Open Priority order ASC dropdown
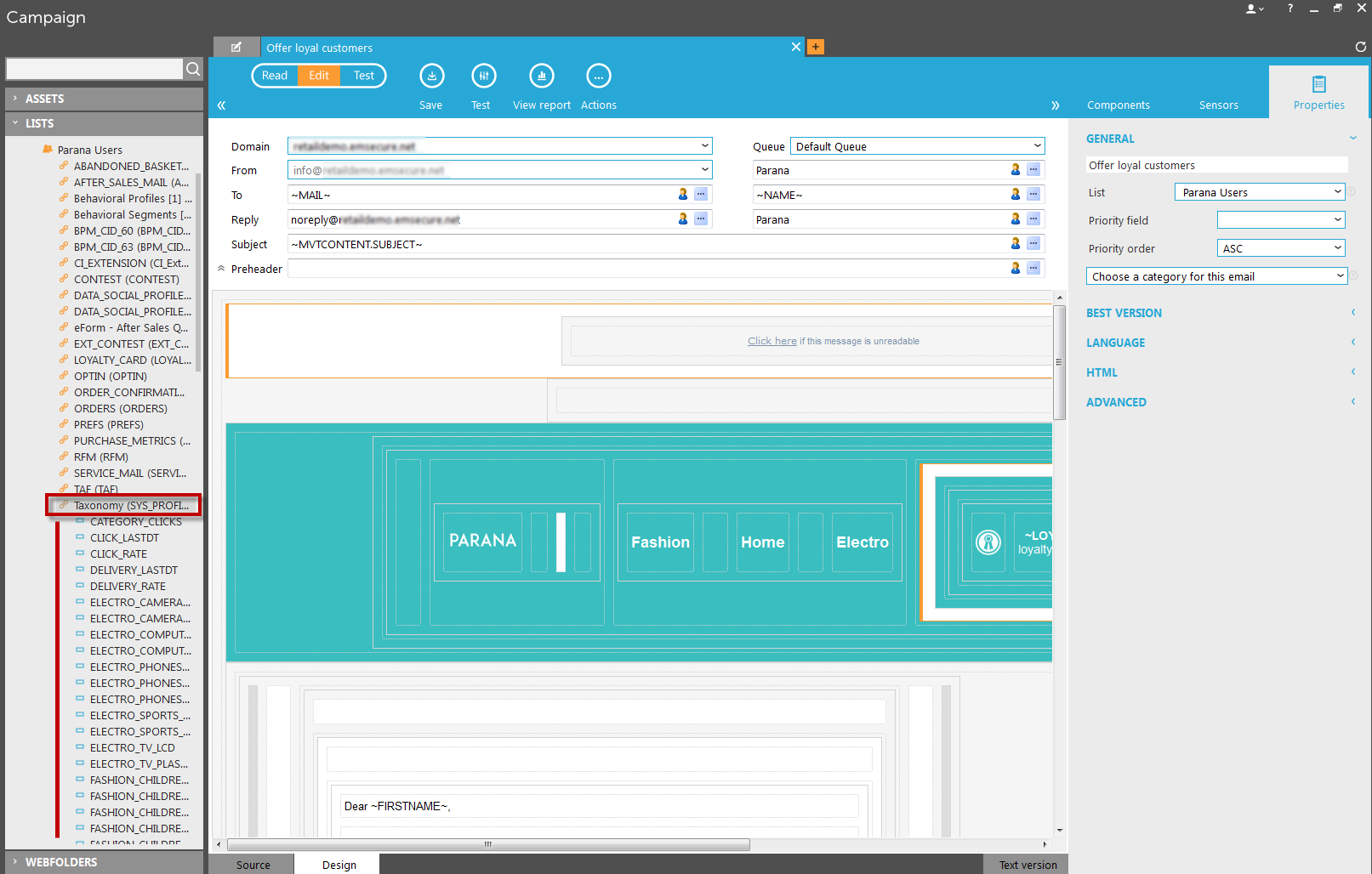Image resolution: width=1372 pixels, height=874 pixels. coord(1280,248)
